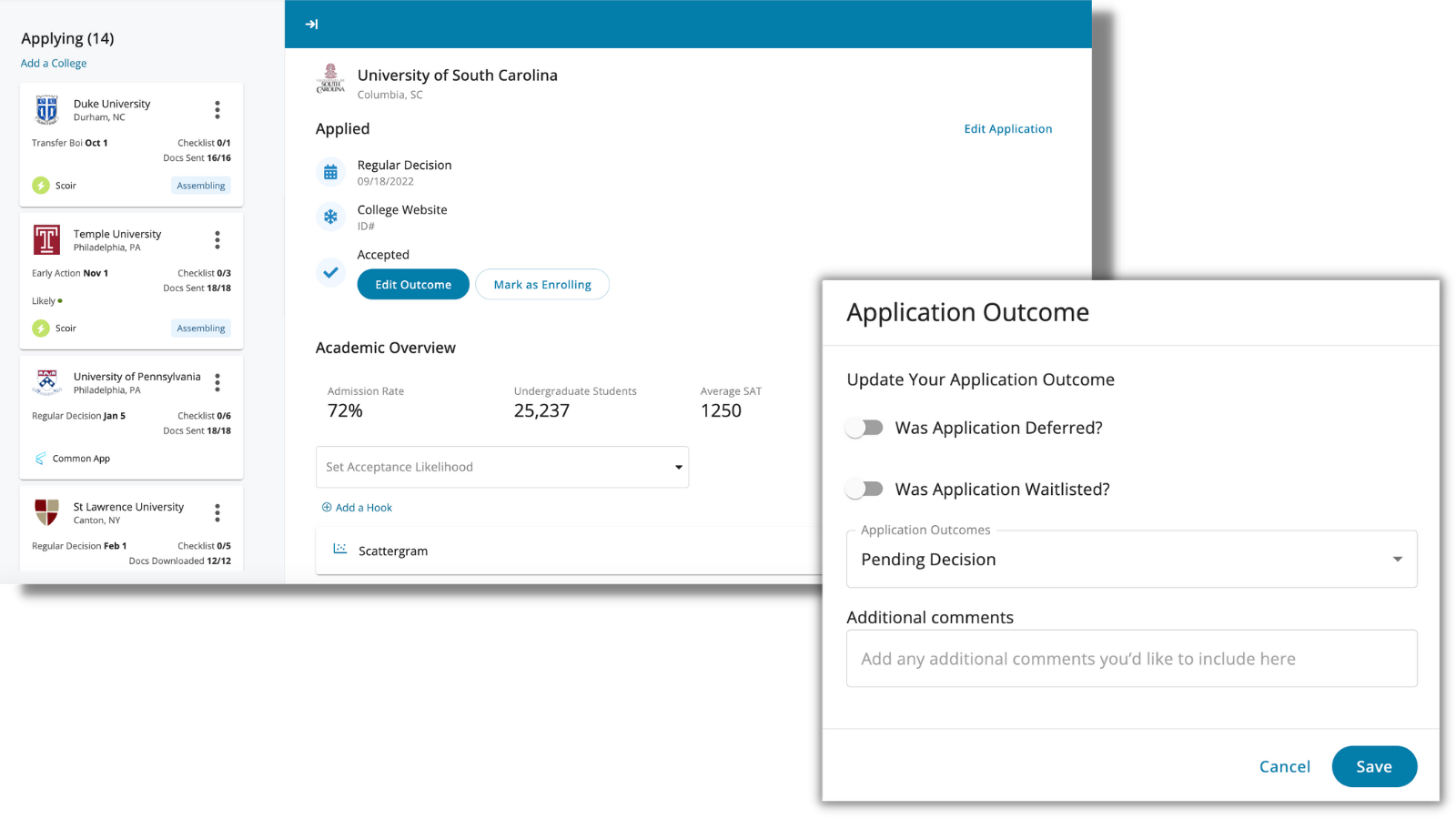Click the St Lawrence University shield logo
1456x819 pixels.
pyautogui.click(x=46, y=512)
